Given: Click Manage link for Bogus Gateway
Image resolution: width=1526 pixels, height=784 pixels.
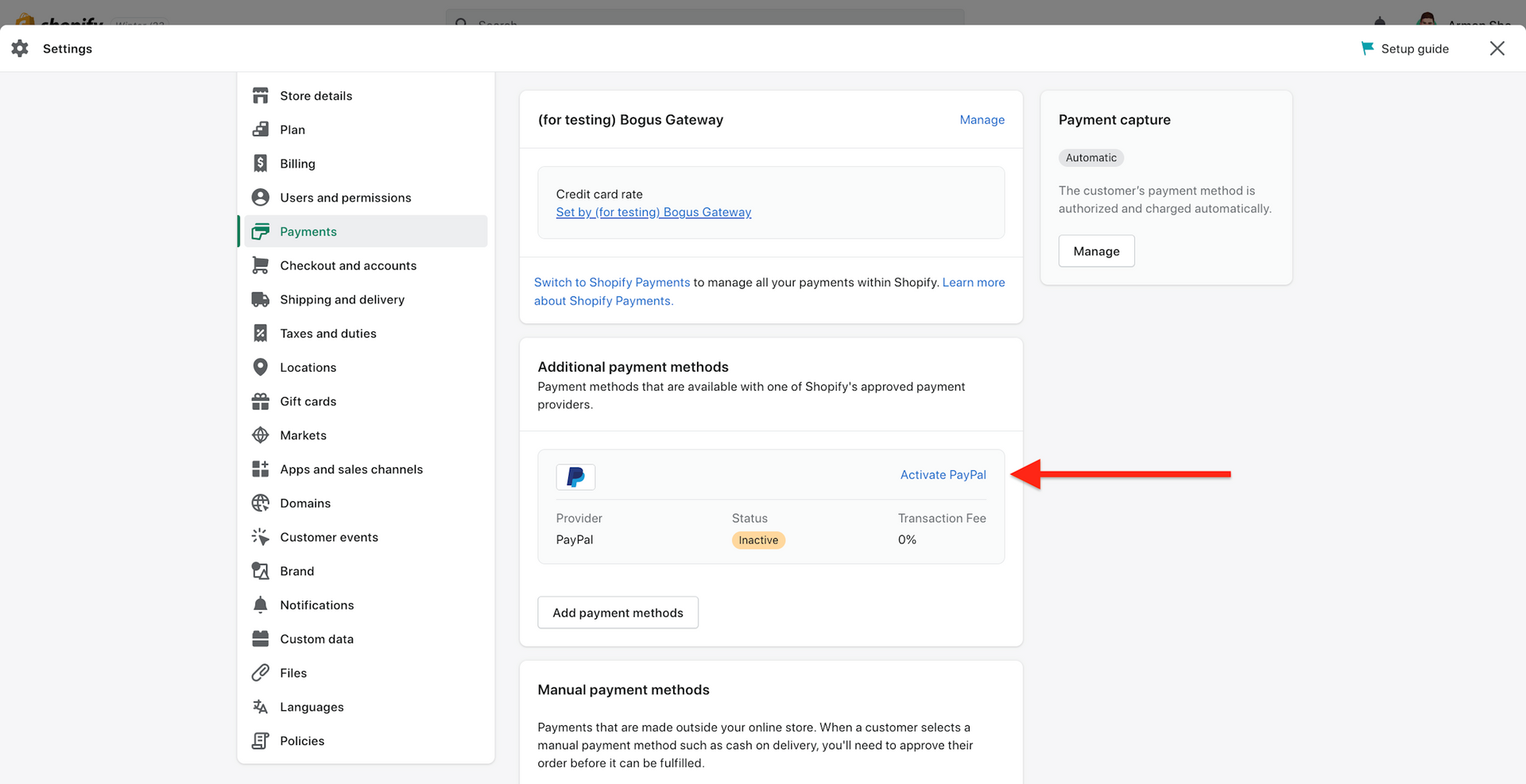Looking at the screenshot, I should 982,120.
